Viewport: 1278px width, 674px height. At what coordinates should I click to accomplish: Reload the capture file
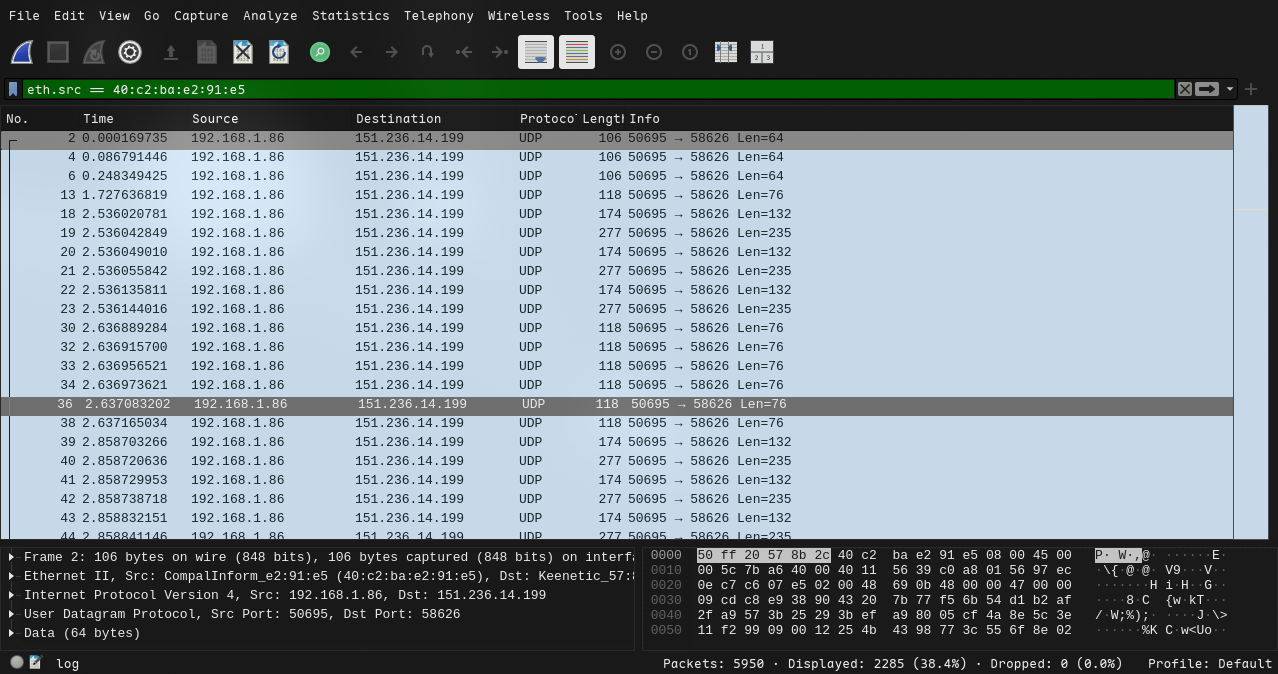[x=279, y=52]
